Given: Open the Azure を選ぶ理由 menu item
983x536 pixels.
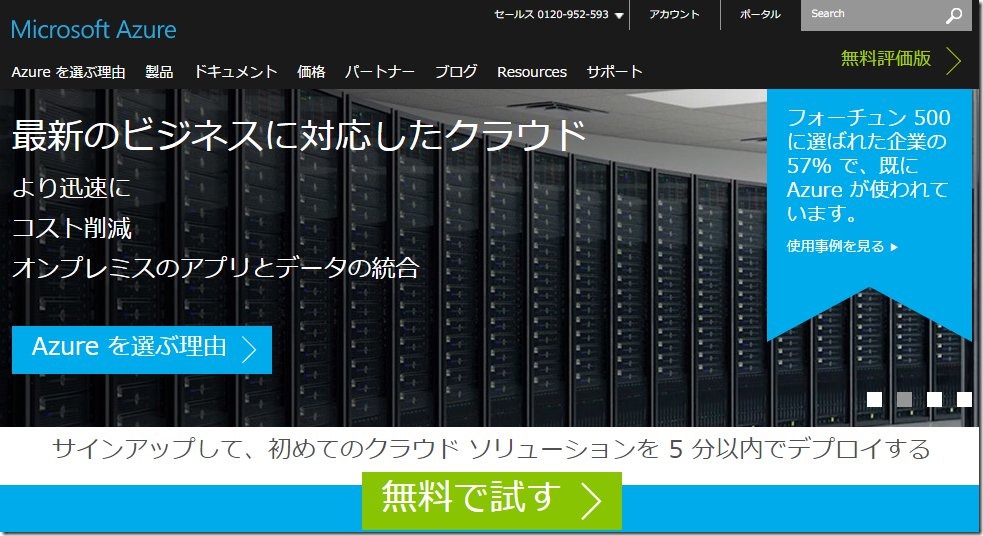Looking at the screenshot, I should click(68, 72).
